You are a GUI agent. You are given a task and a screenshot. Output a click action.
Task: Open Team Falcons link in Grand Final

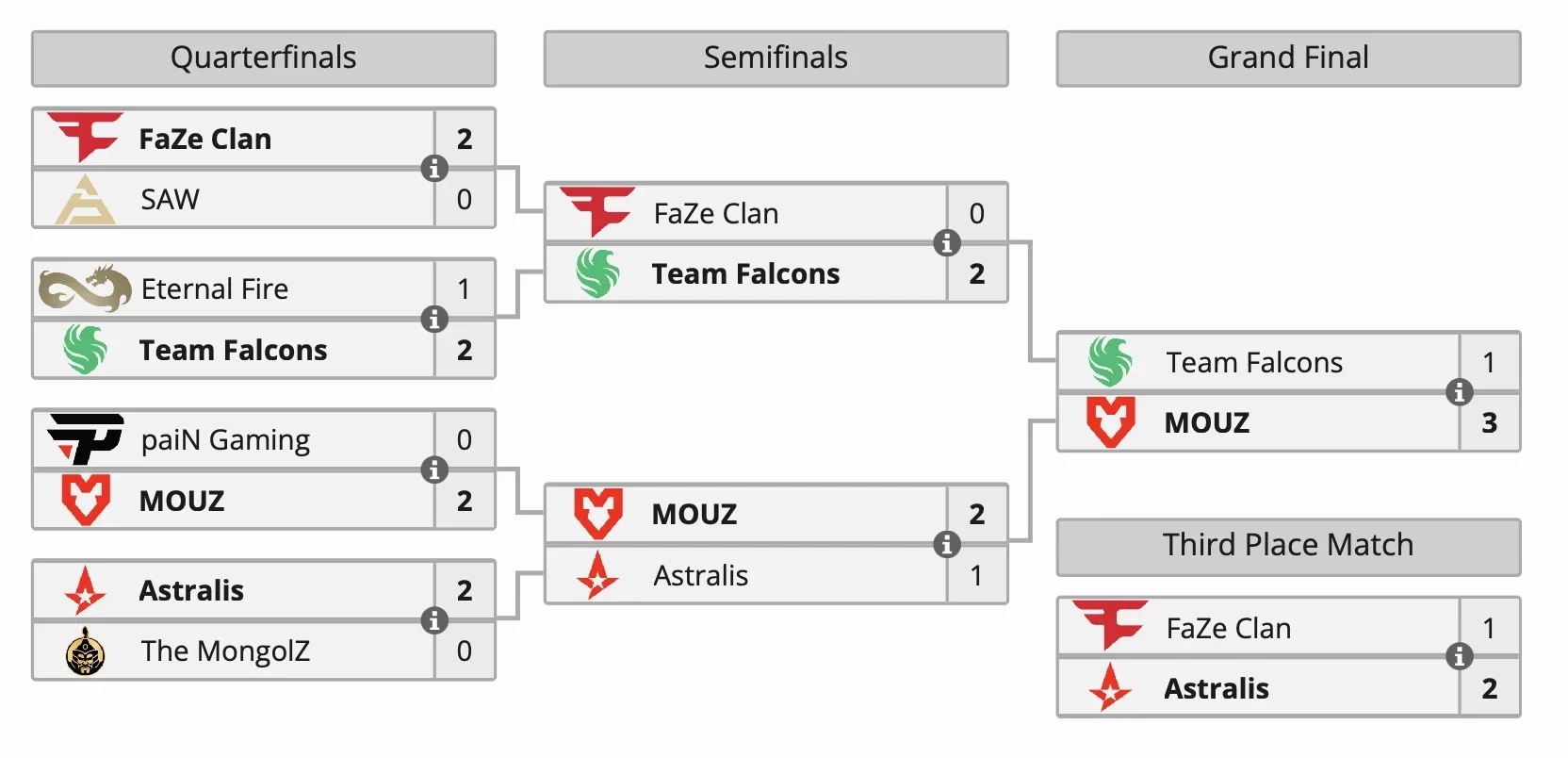[1253, 363]
